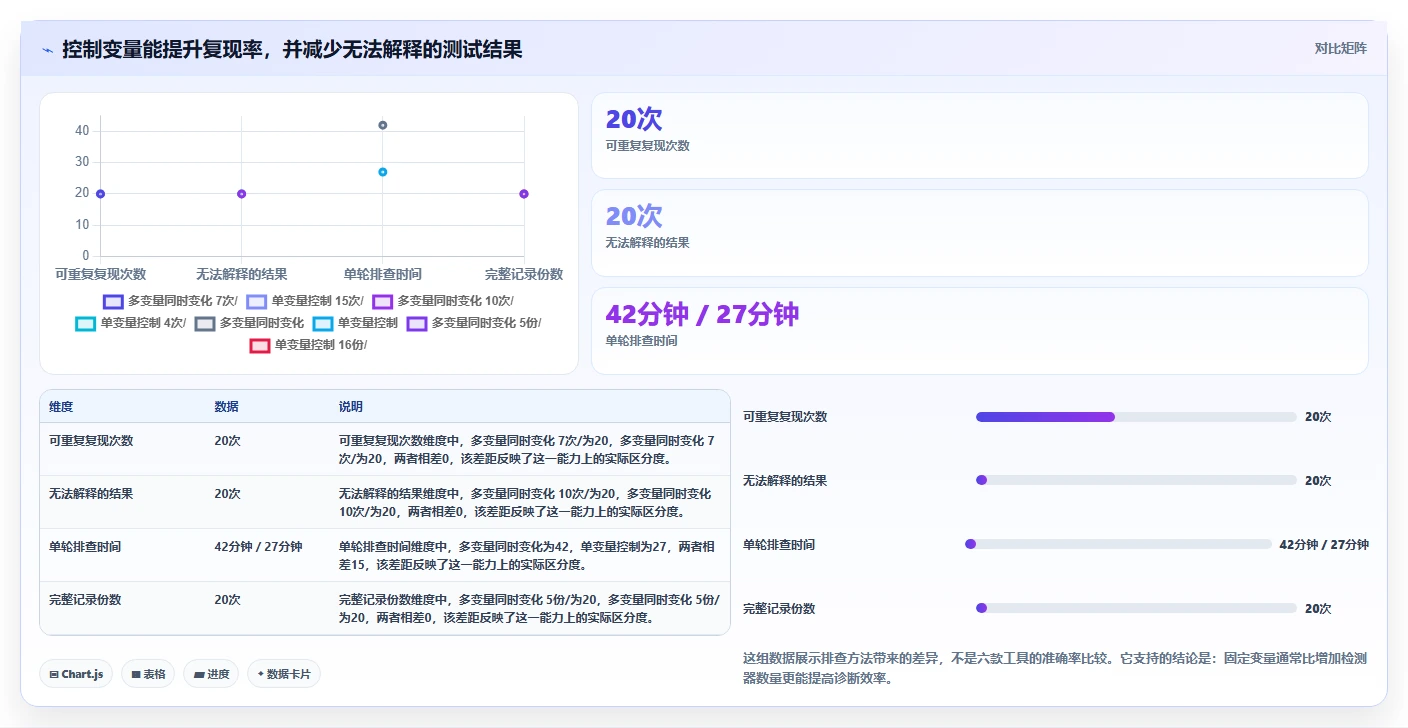
Task: Toggle legend entry 单变量控制 15次/
Action: (x=304, y=301)
